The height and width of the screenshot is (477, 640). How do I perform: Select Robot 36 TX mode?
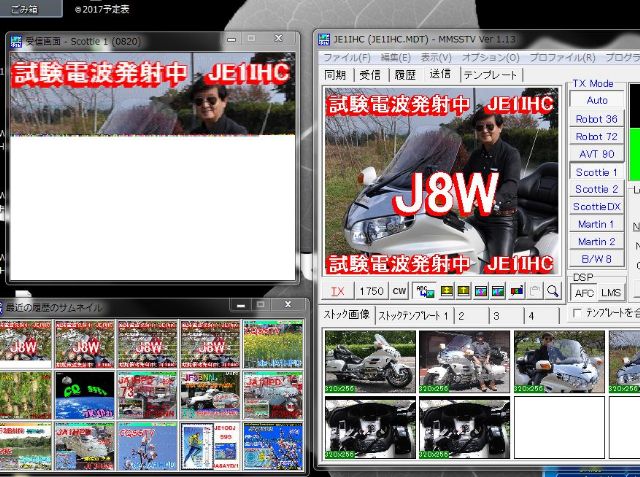(x=596, y=118)
